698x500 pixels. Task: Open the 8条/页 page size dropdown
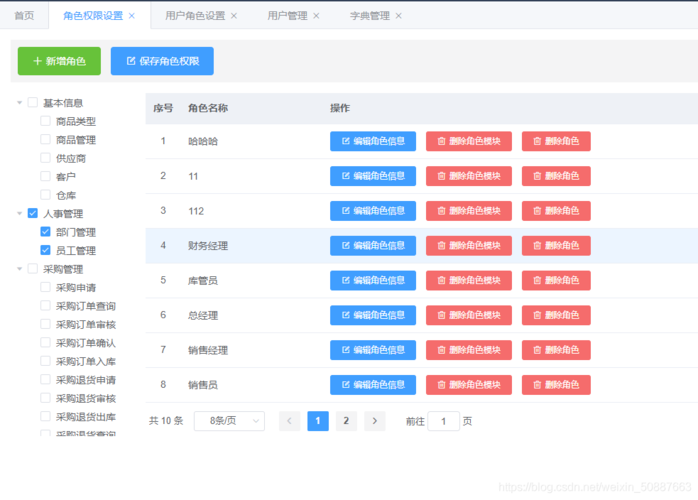tap(229, 421)
